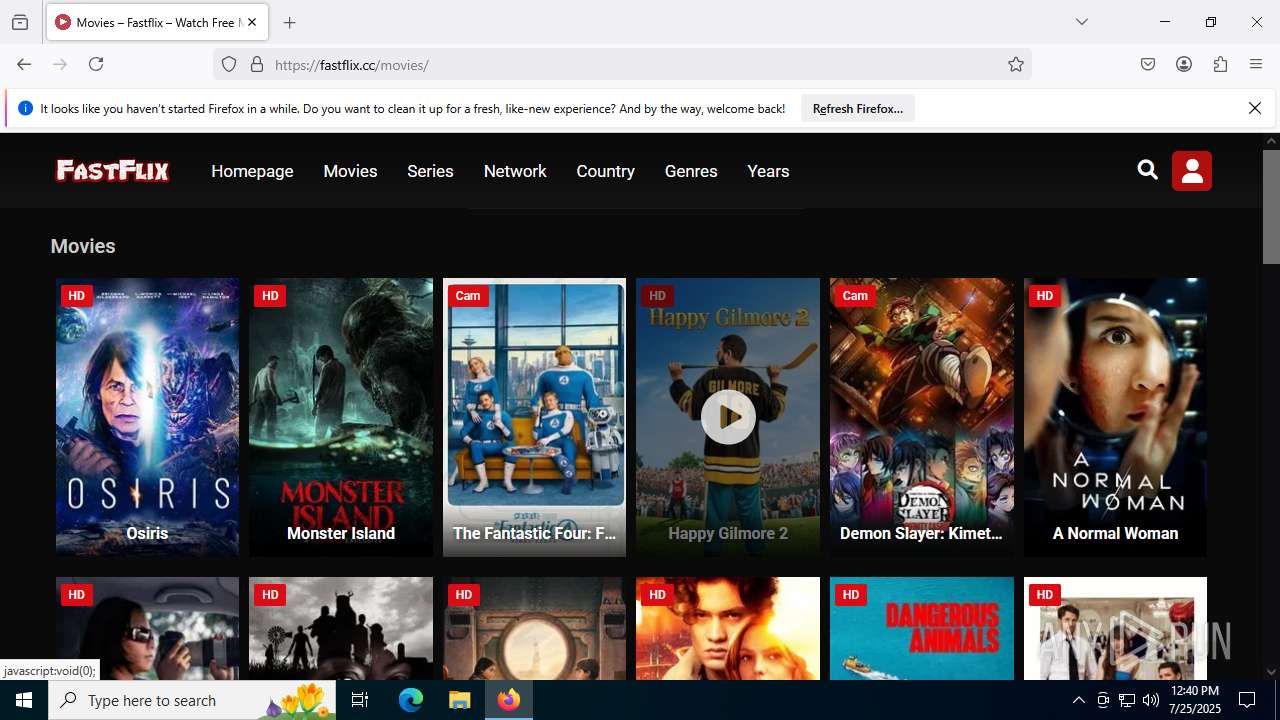Click the A Normal Woman title link
This screenshot has width=1280, height=720.
pyautogui.click(x=1115, y=533)
